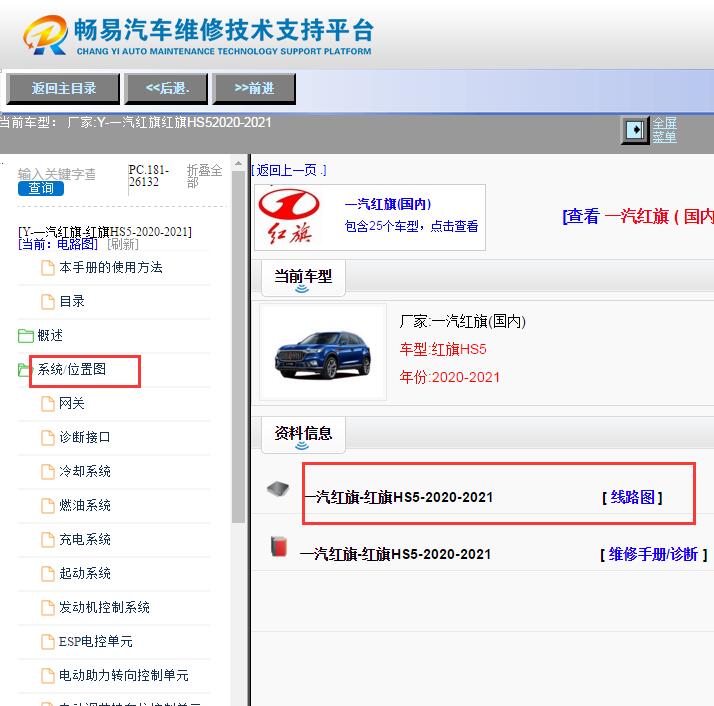Open the 诊断接口 entry

[x=85, y=437]
